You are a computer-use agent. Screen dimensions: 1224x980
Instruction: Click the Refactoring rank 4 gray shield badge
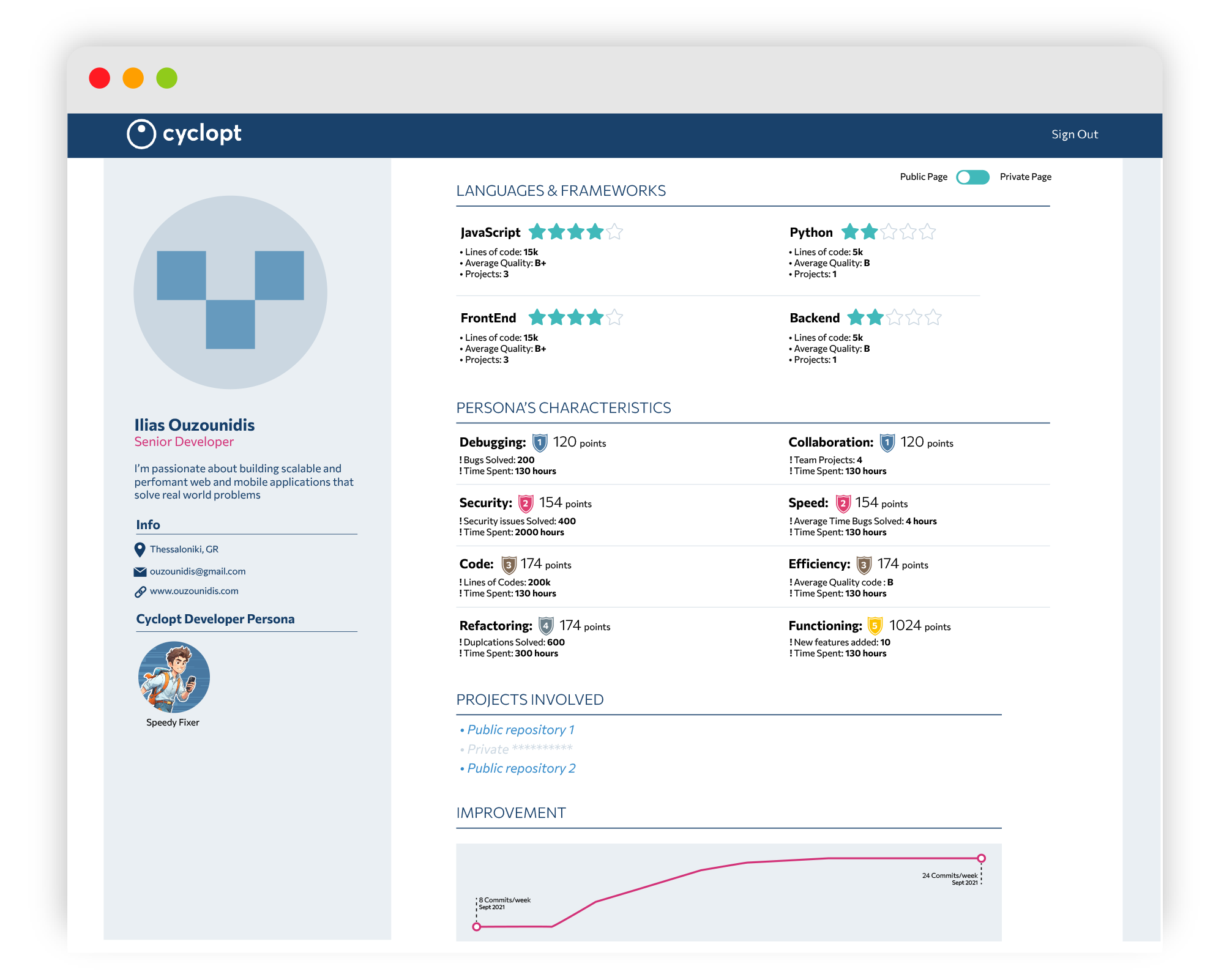(x=546, y=626)
